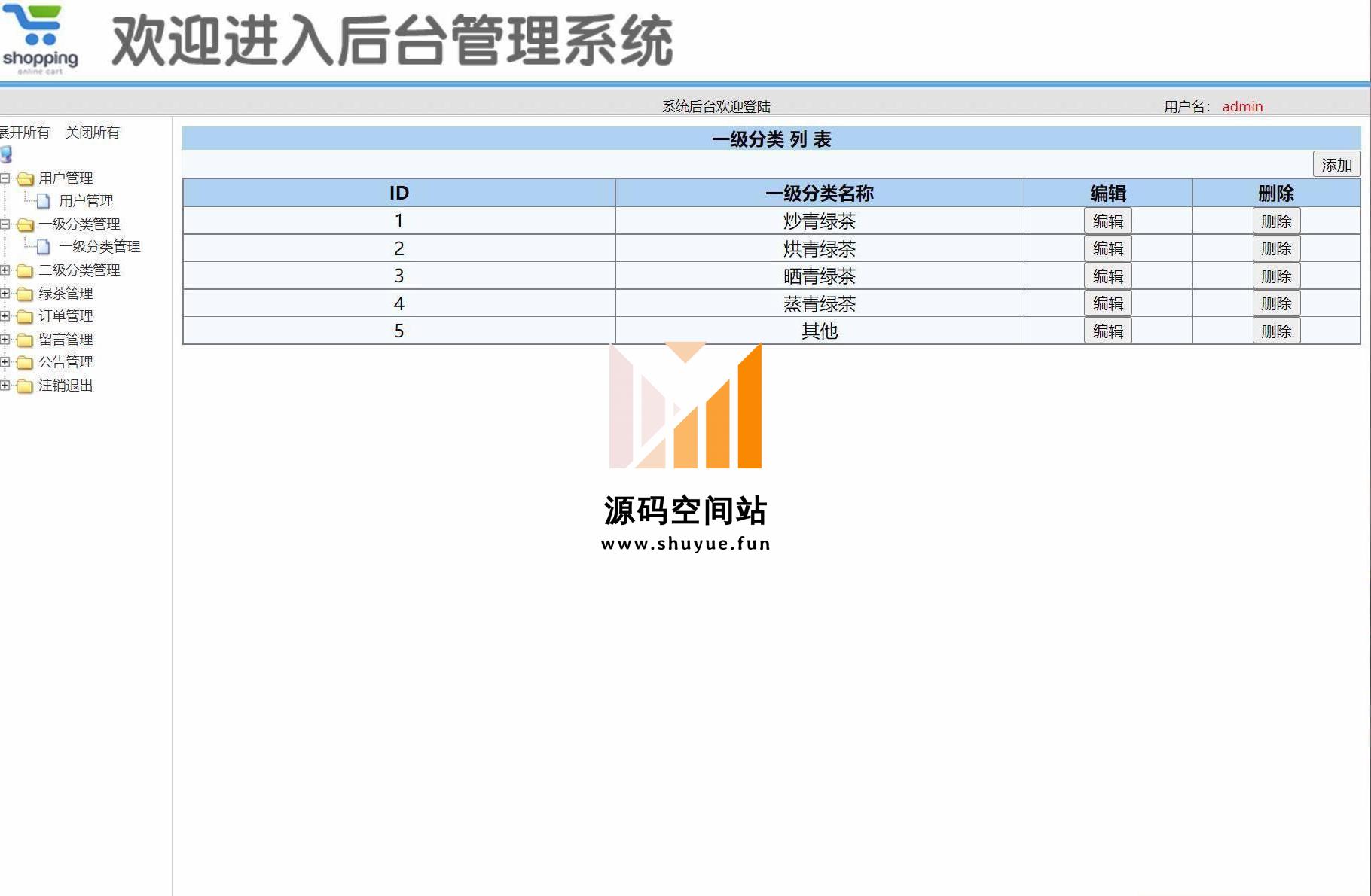Image resolution: width=1371 pixels, height=896 pixels.
Task: Click 展开所有 to expand all
Action: click(x=25, y=133)
